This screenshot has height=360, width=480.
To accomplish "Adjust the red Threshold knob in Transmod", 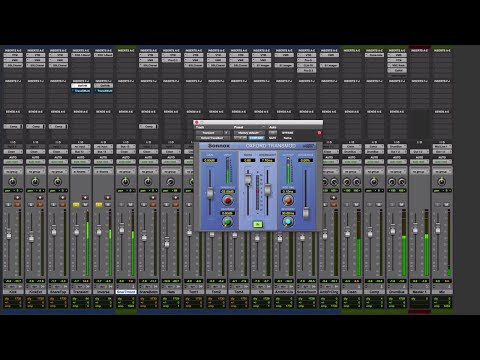I will tap(228, 200).
